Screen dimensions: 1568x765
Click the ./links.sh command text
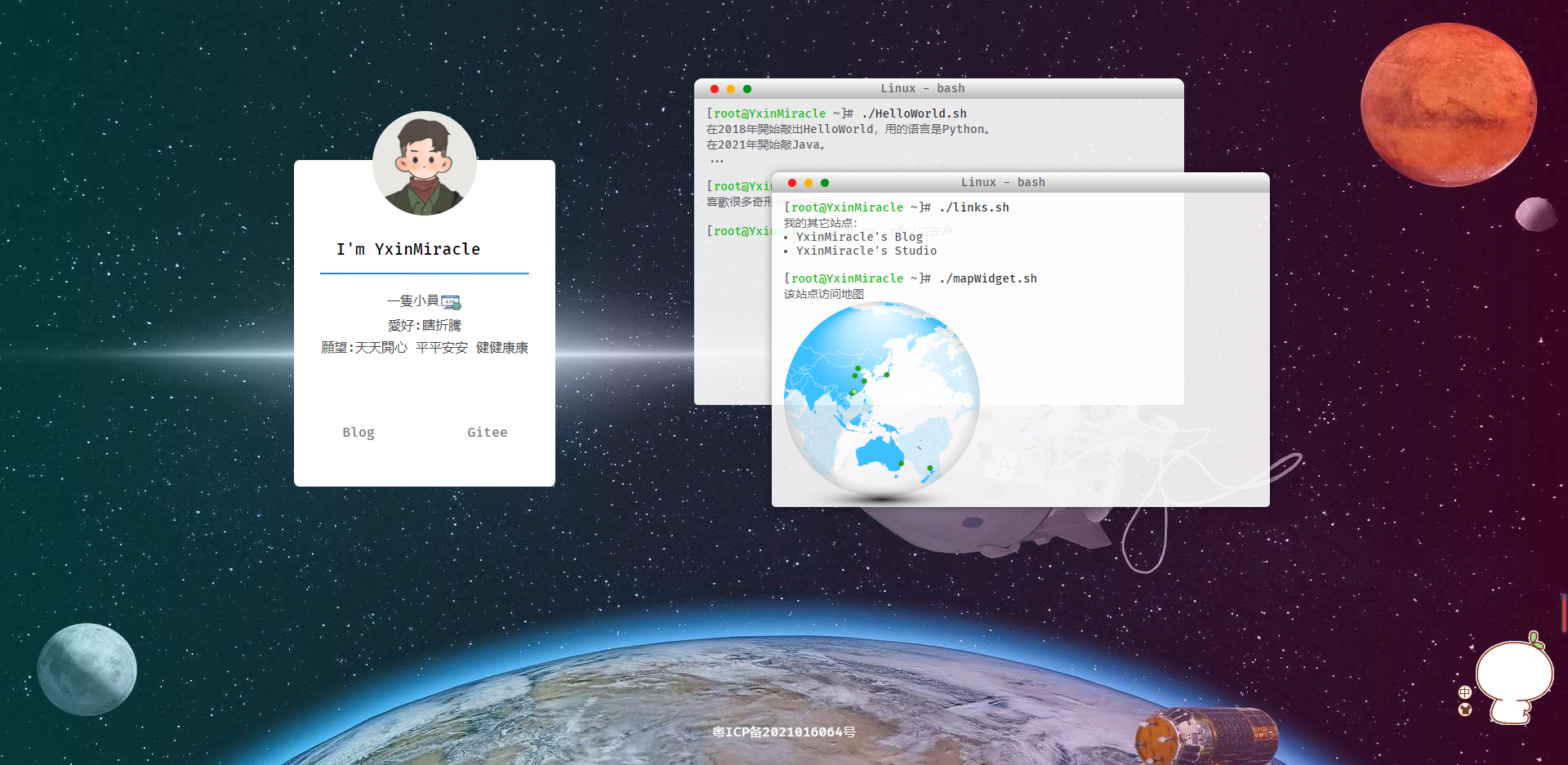[974, 207]
